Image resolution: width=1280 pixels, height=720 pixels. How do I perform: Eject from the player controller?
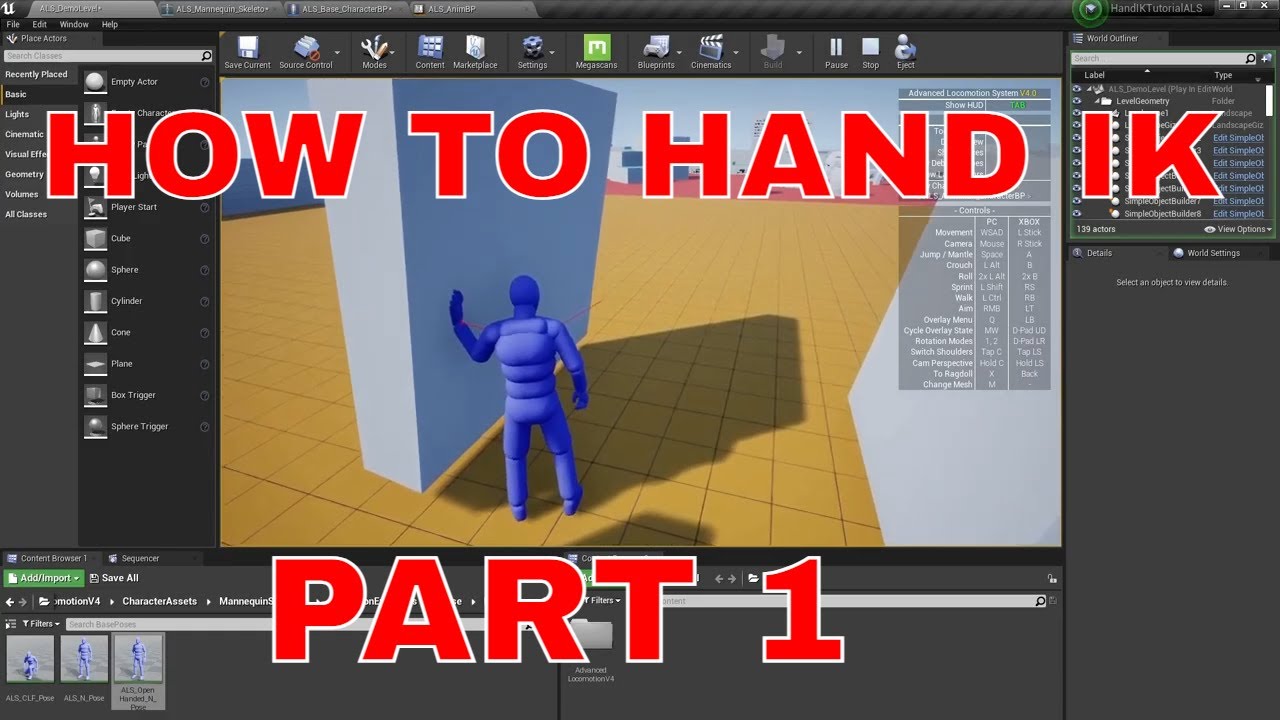905,47
